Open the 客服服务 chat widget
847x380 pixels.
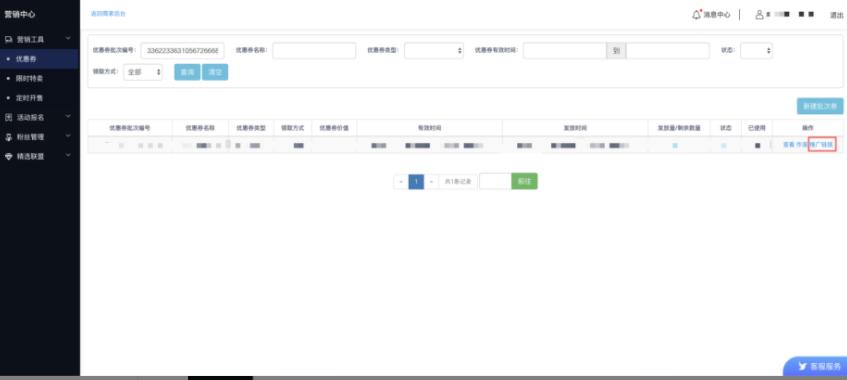[x=816, y=366]
